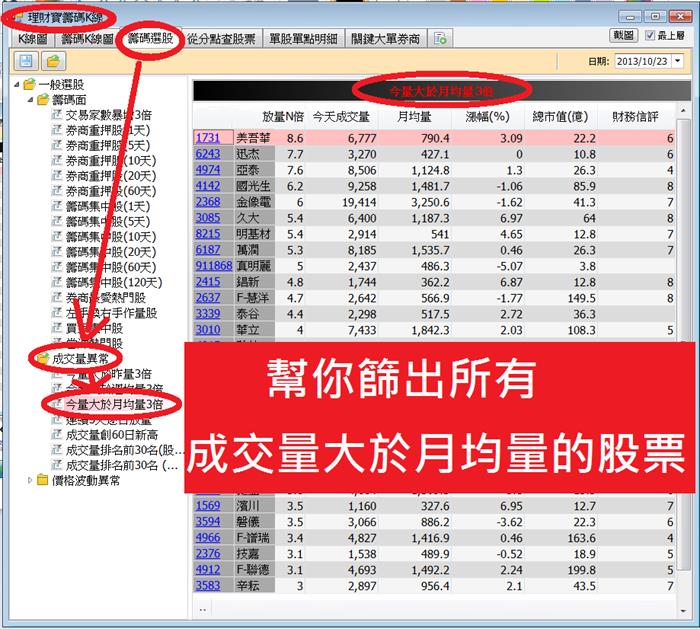Click the add-tab icon after 關鍵大單券商
Screen dimensions: 700x629
440,39
